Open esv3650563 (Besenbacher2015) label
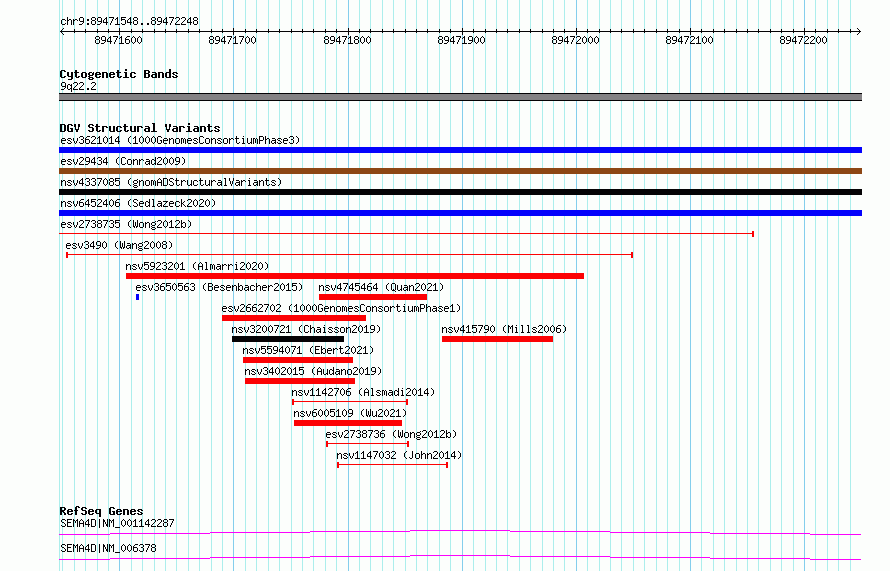This screenshot has width=890, height=571. coord(219,287)
